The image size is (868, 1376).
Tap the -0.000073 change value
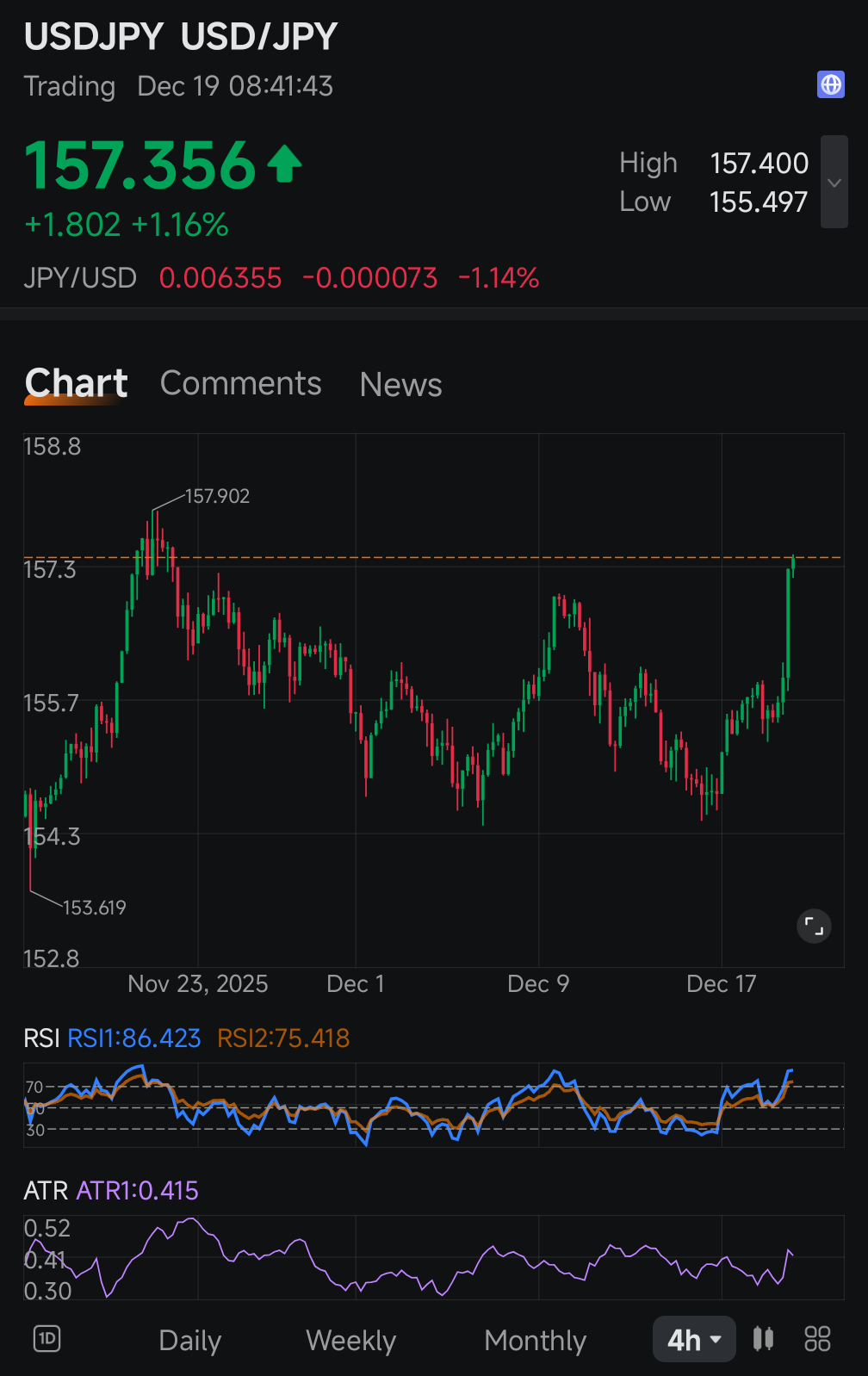tap(370, 278)
